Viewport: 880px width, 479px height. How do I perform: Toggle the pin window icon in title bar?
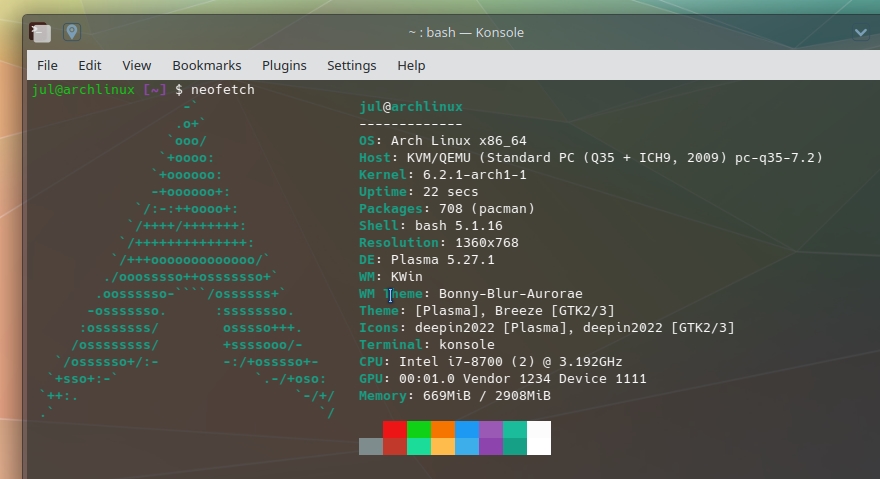tap(72, 32)
